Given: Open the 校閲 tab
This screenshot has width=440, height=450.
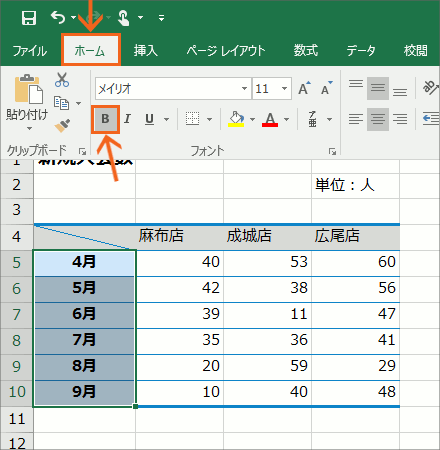Looking at the screenshot, I should point(415,51).
